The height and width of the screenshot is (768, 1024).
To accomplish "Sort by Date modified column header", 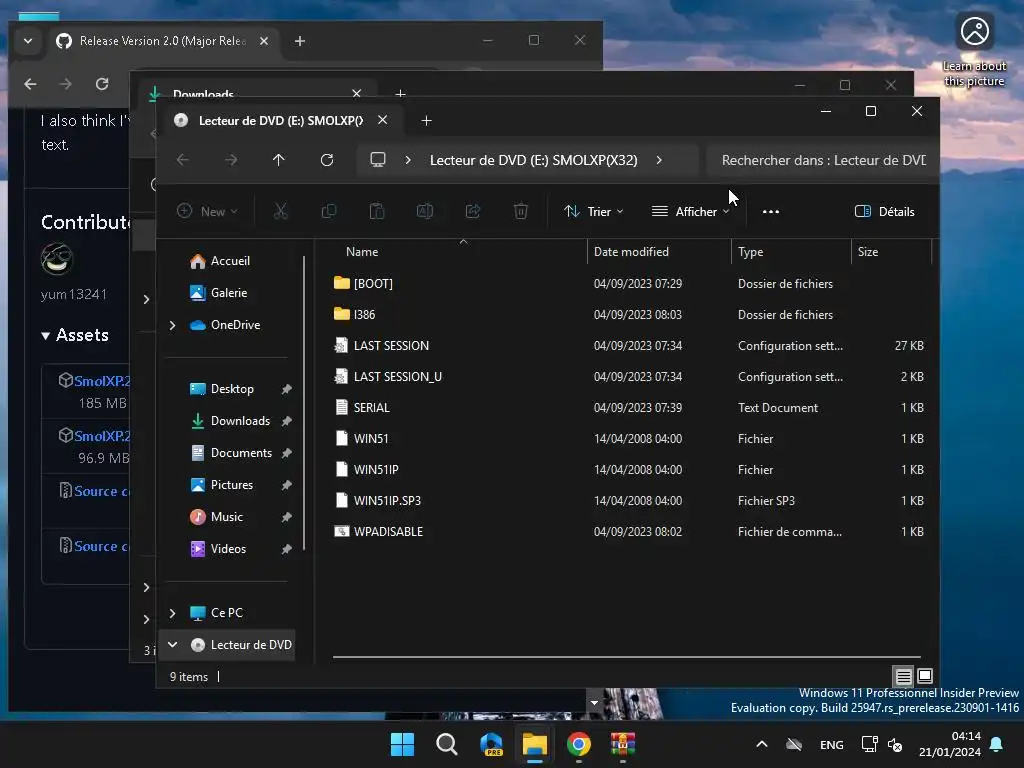I will (x=631, y=251).
